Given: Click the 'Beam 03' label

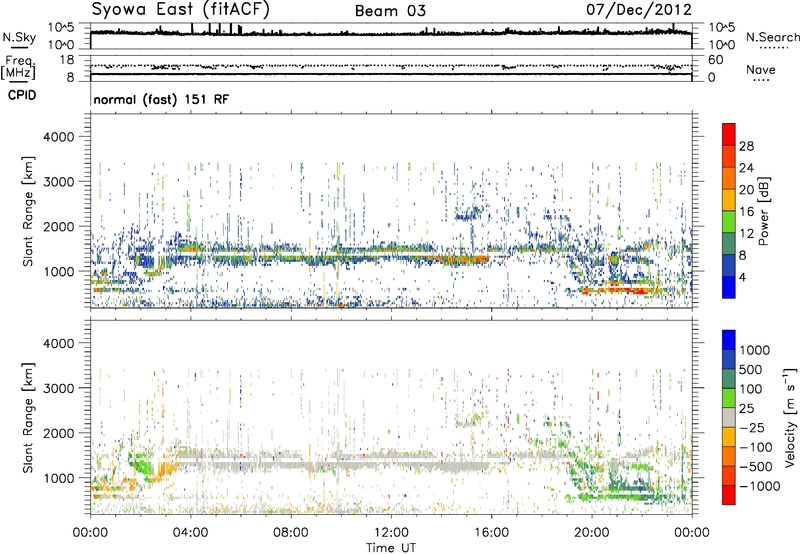Looking at the screenshot, I should pos(390,11).
